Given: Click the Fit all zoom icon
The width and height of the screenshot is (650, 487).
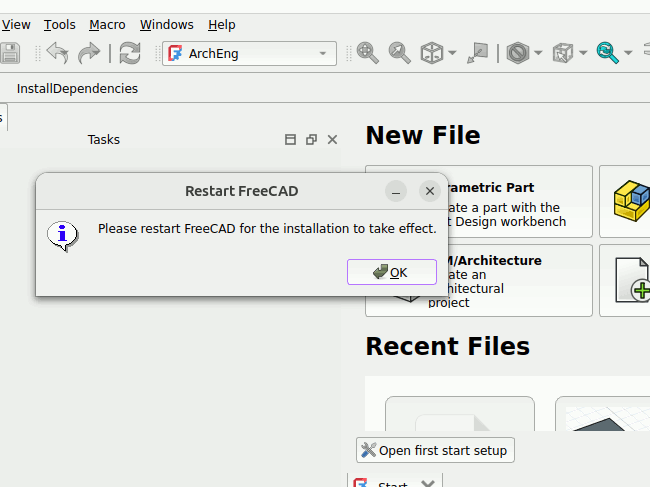Looking at the screenshot, I should 367,53.
